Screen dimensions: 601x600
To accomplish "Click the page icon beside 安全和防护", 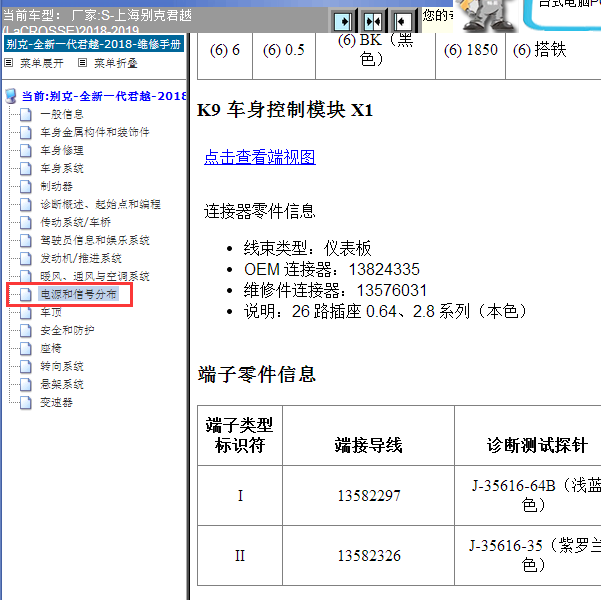I will [x=26, y=330].
